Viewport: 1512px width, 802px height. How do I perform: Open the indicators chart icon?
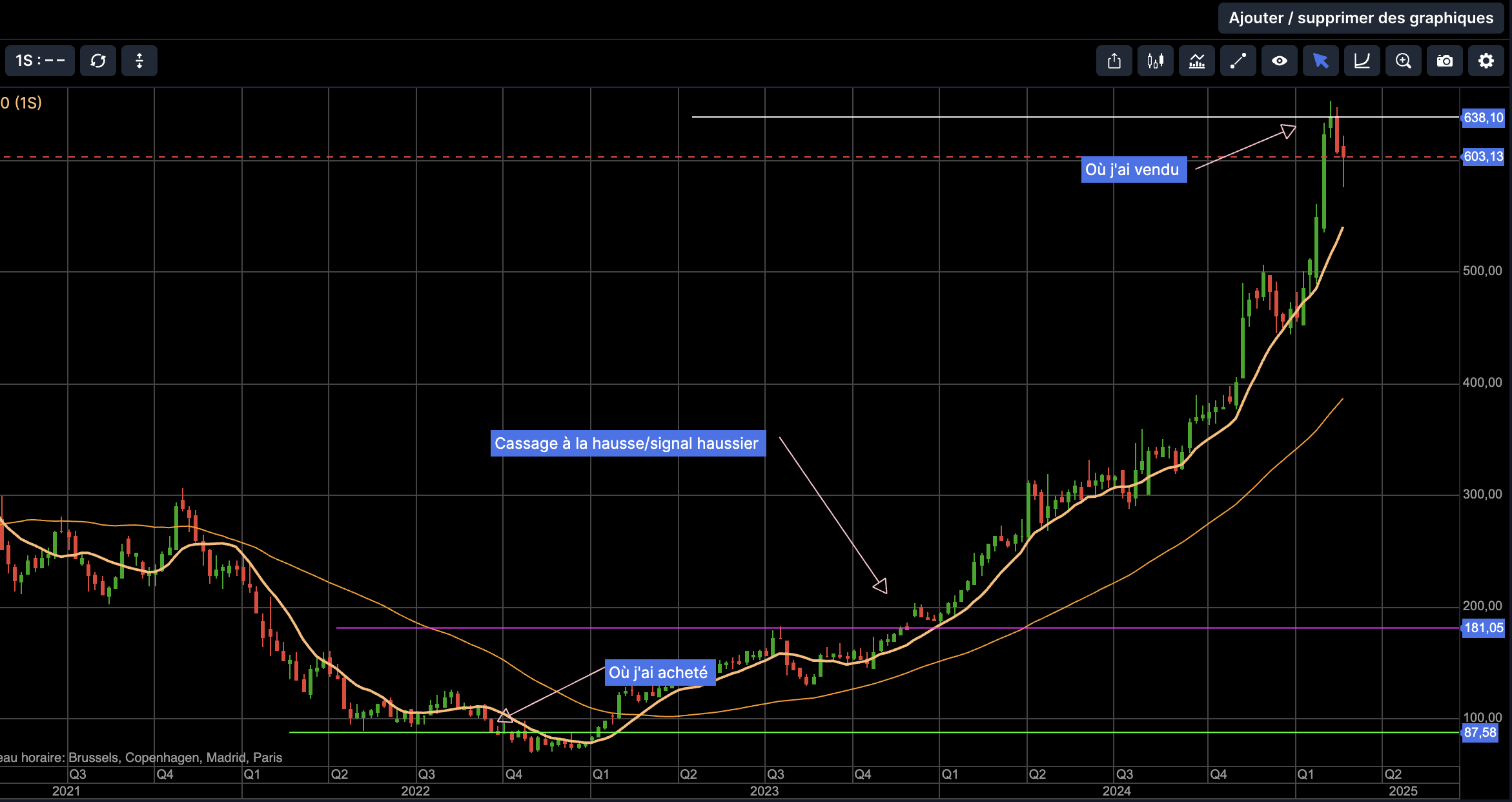[1196, 61]
